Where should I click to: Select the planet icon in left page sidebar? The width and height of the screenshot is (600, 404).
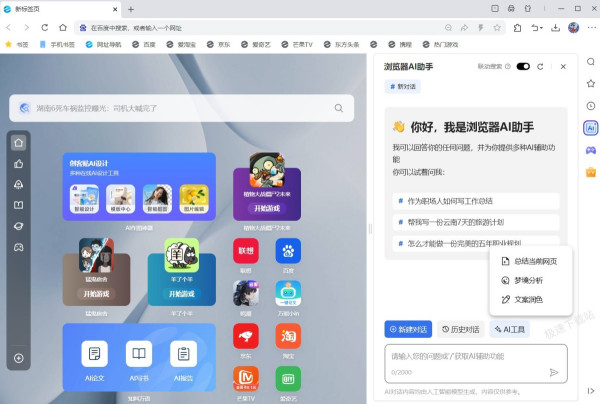(18, 226)
